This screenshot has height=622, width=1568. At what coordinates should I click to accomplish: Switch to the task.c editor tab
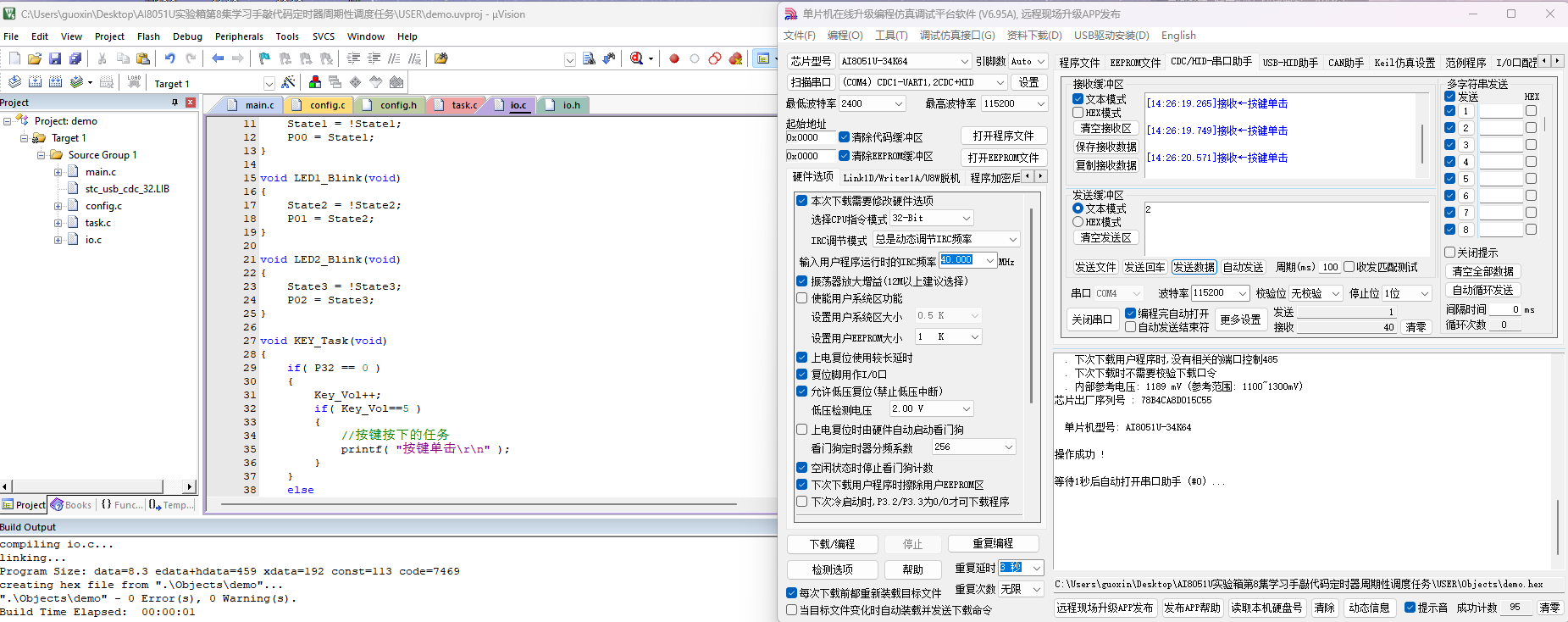coord(457,105)
